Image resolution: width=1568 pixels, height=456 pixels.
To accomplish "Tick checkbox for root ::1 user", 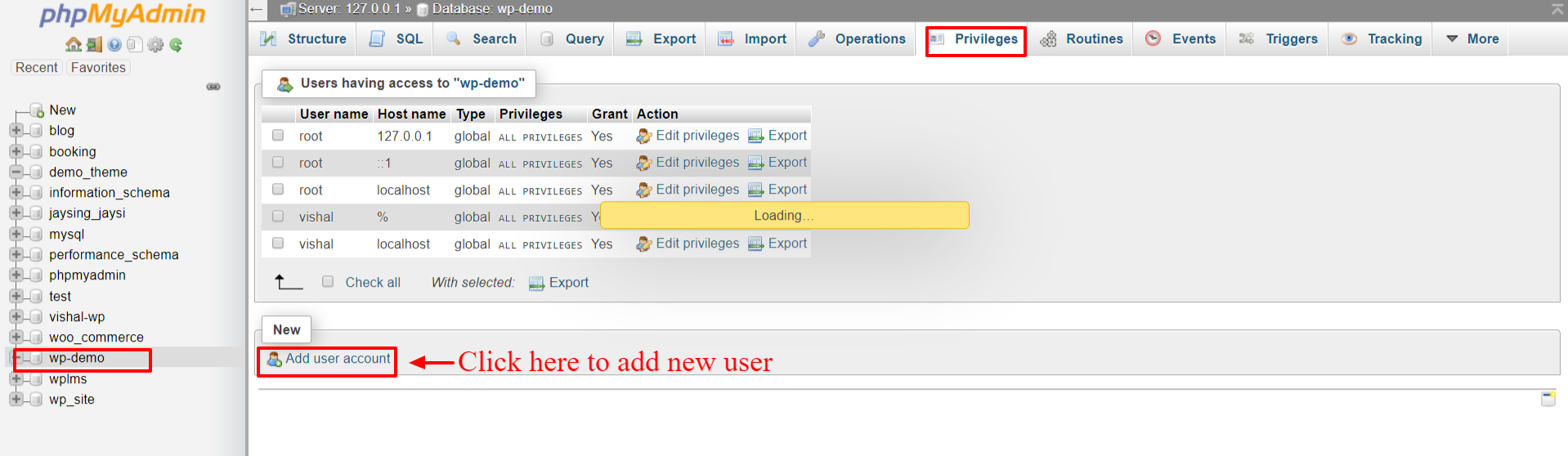I will point(278,163).
